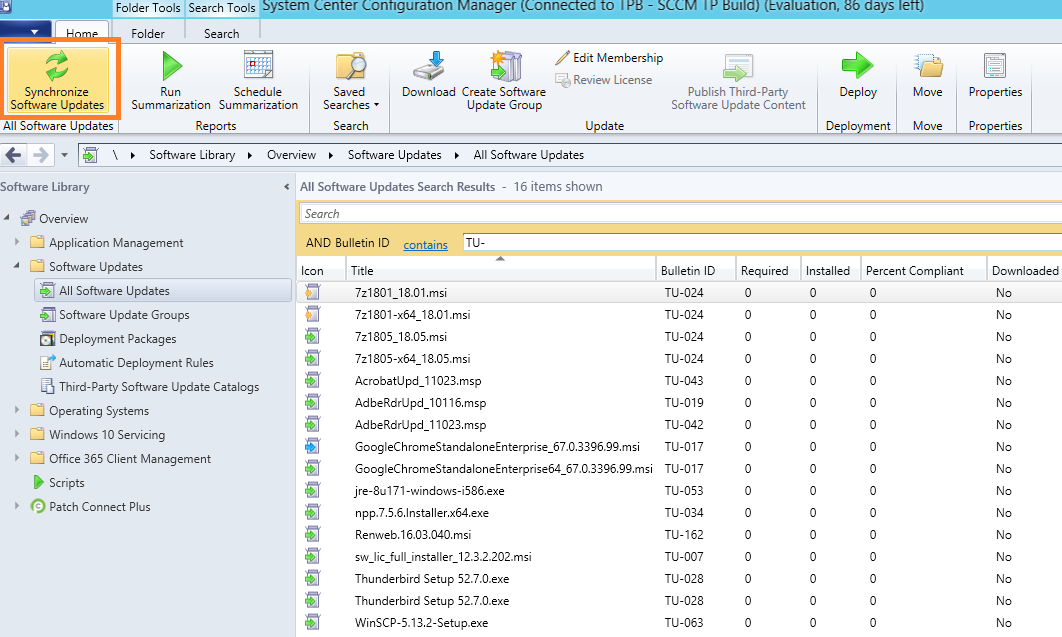Create Software Update Group
The height and width of the screenshot is (637, 1062).
click(x=504, y=67)
